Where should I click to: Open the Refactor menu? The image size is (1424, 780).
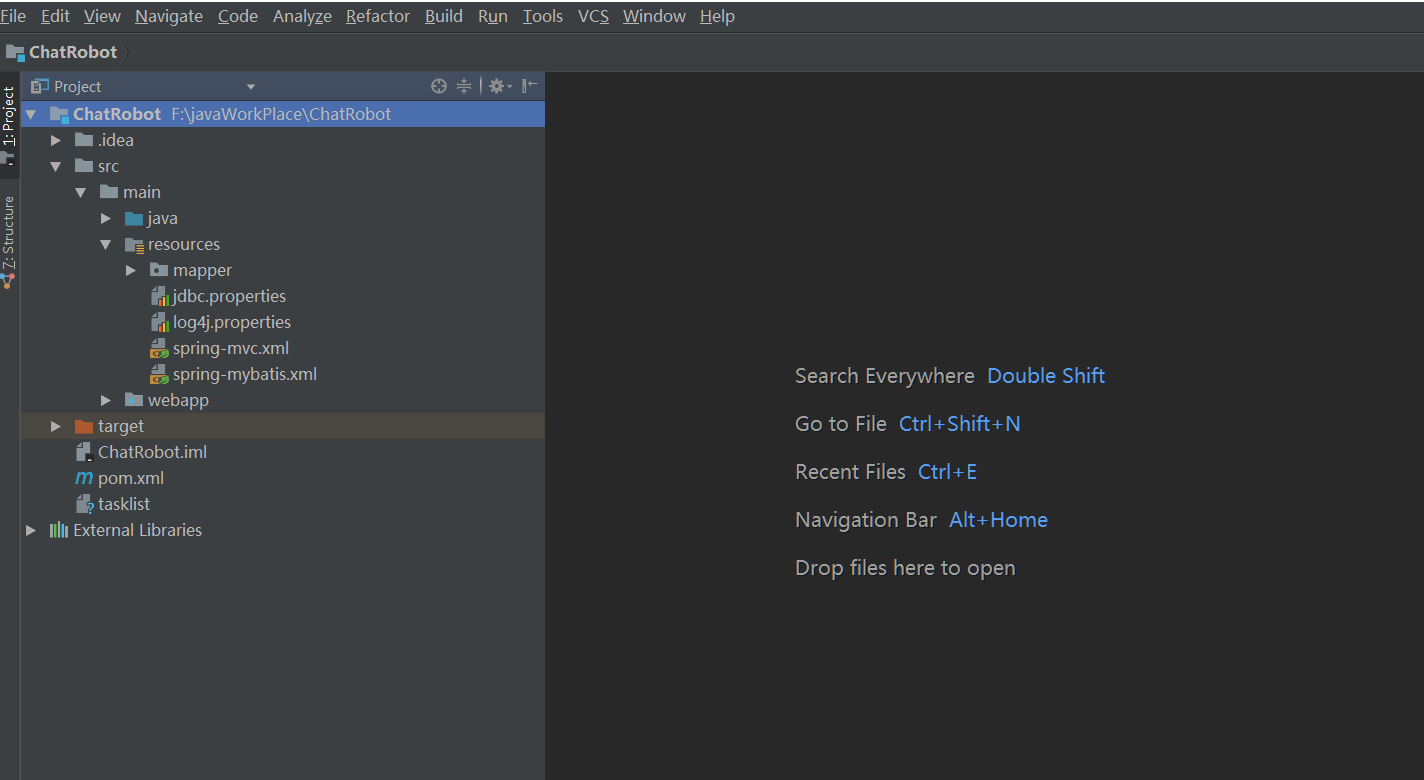pyautogui.click(x=378, y=16)
